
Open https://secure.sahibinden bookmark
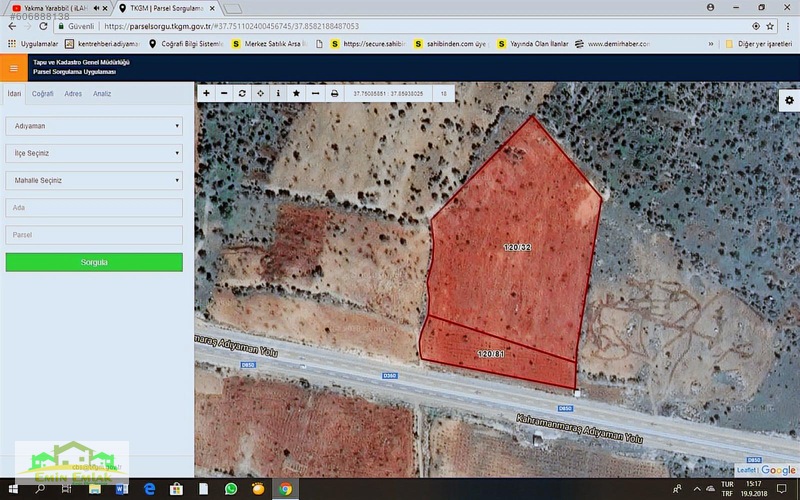click(x=368, y=44)
